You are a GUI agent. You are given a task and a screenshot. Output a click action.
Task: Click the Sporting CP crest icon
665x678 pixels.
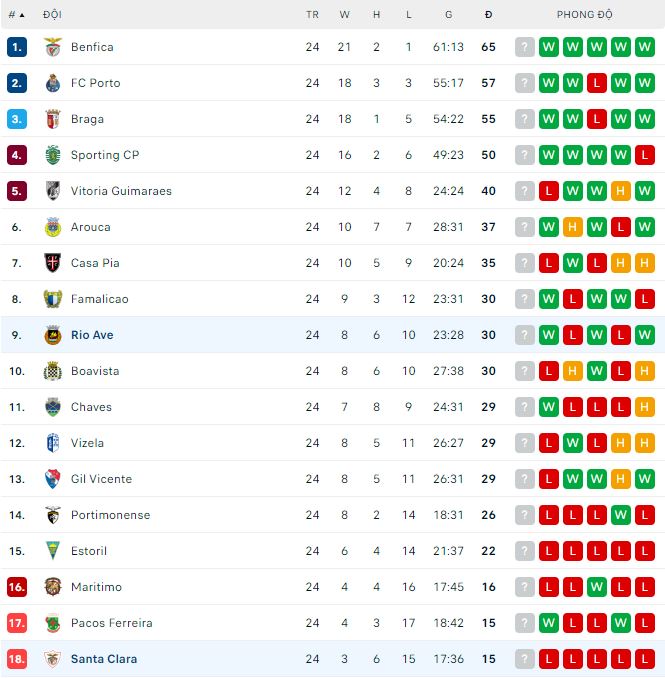53,155
